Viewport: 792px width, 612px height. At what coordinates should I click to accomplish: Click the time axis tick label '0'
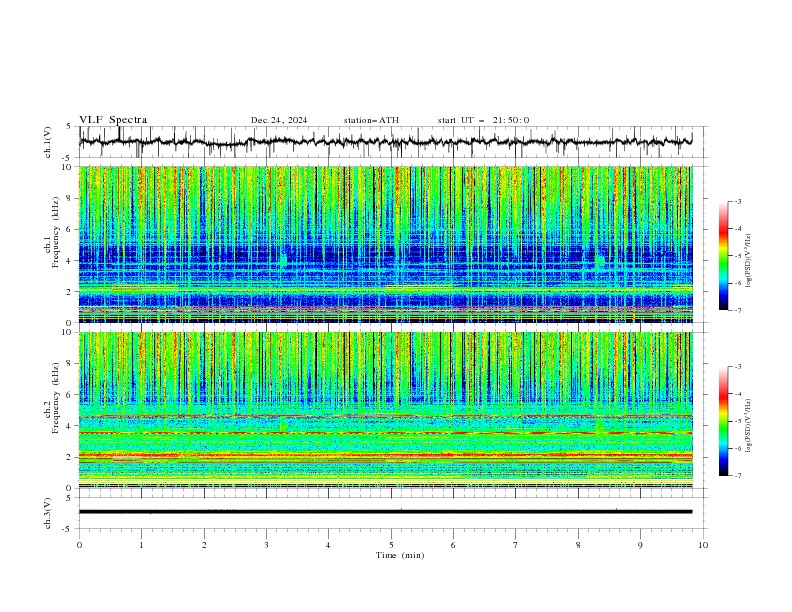(79, 545)
